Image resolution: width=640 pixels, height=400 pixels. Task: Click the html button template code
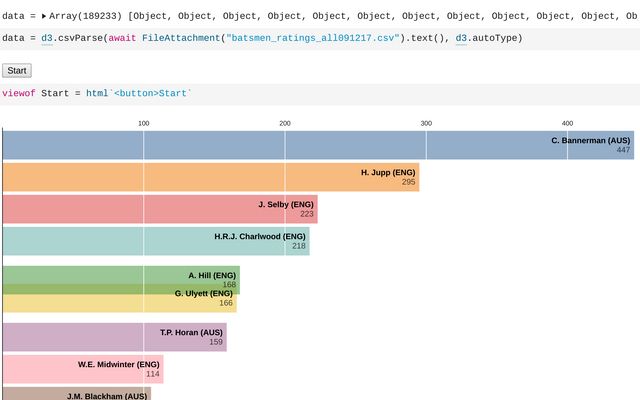click(x=138, y=93)
